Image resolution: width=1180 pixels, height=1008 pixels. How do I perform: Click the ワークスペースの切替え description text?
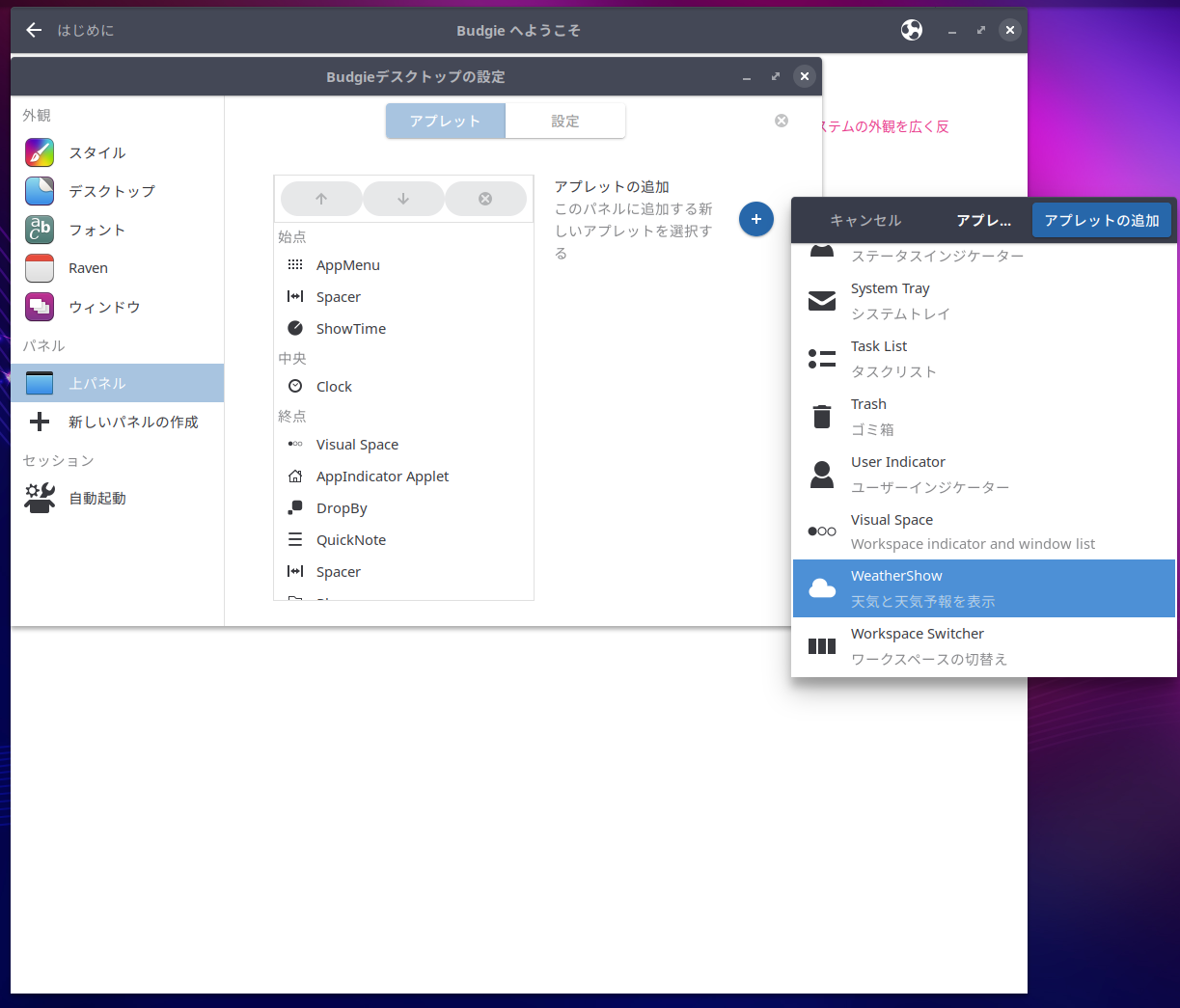click(929, 659)
